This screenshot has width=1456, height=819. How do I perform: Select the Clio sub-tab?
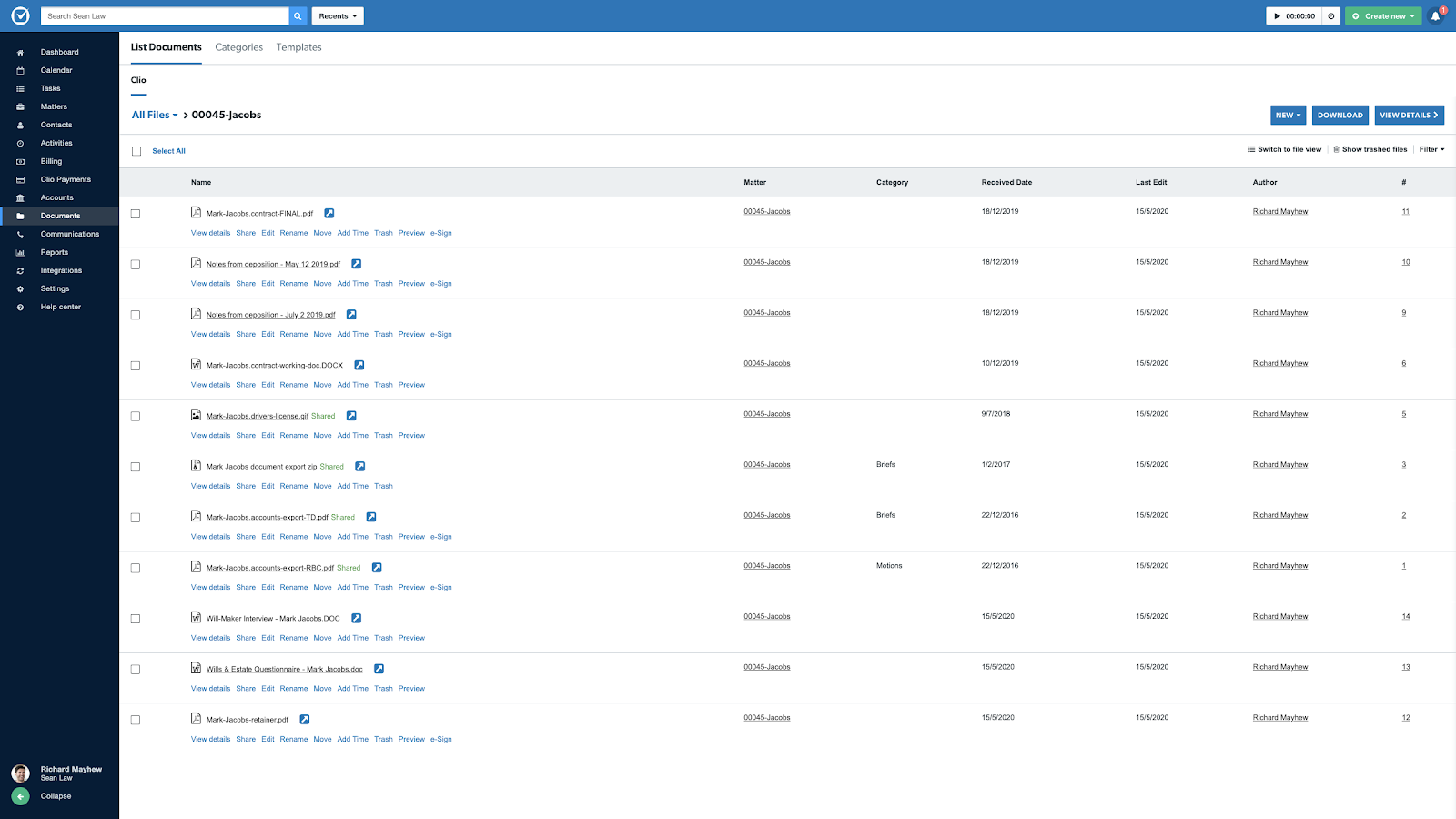(x=138, y=80)
